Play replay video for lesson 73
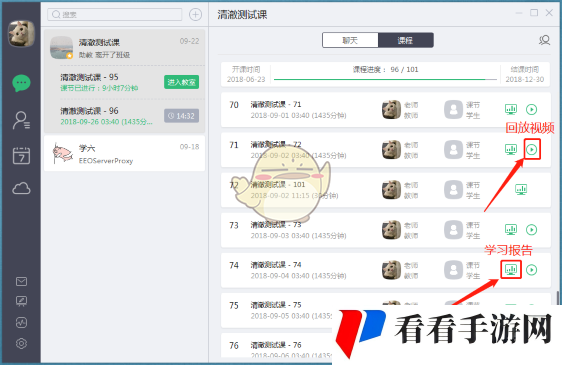Screen dimensions: 562x365 pyautogui.click(x=532, y=229)
